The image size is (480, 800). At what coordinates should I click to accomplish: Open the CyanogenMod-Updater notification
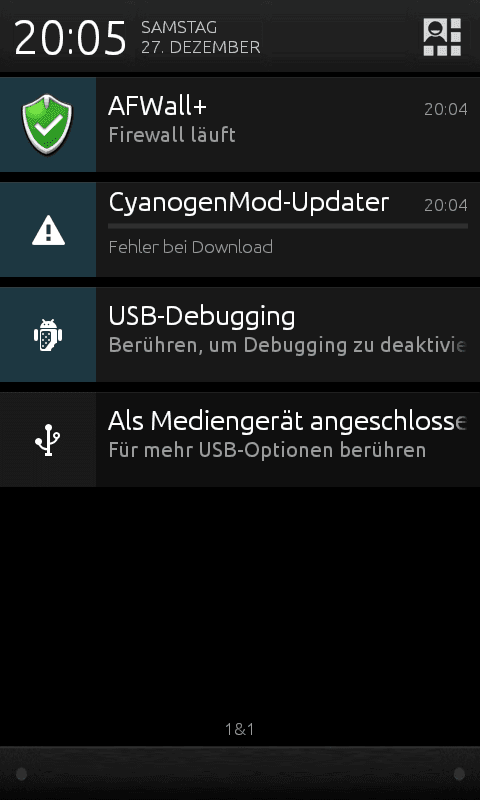(x=240, y=230)
